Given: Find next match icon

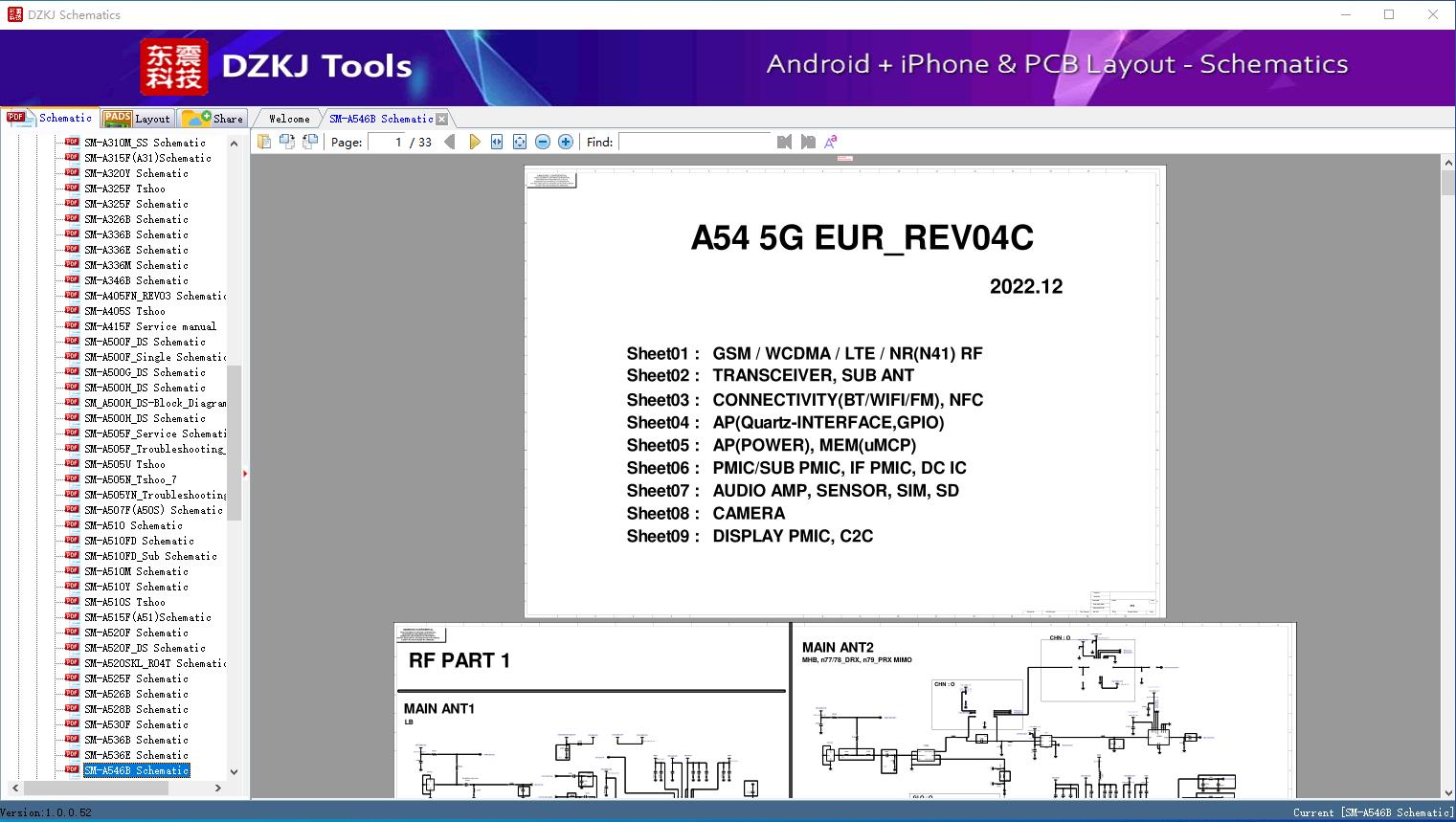Looking at the screenshot, I should (x=808, y=142).
